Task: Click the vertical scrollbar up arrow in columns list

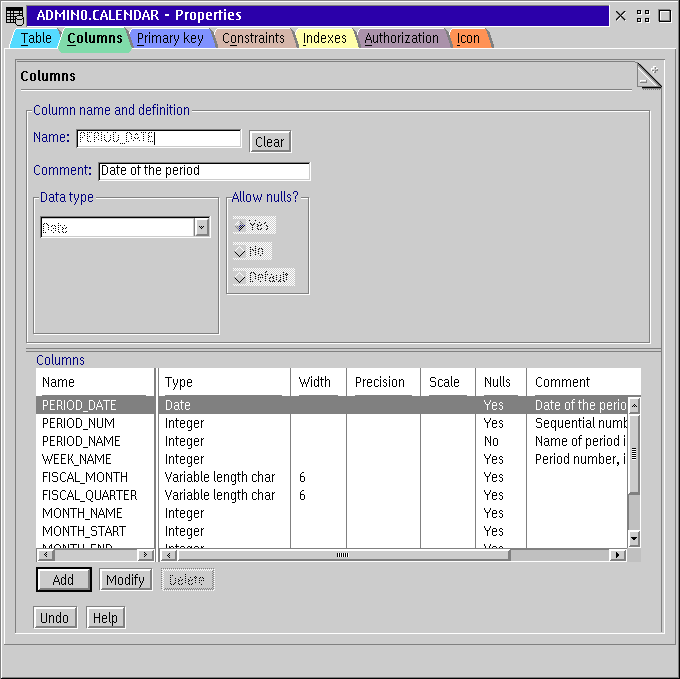Action: [x=633, y=405]
